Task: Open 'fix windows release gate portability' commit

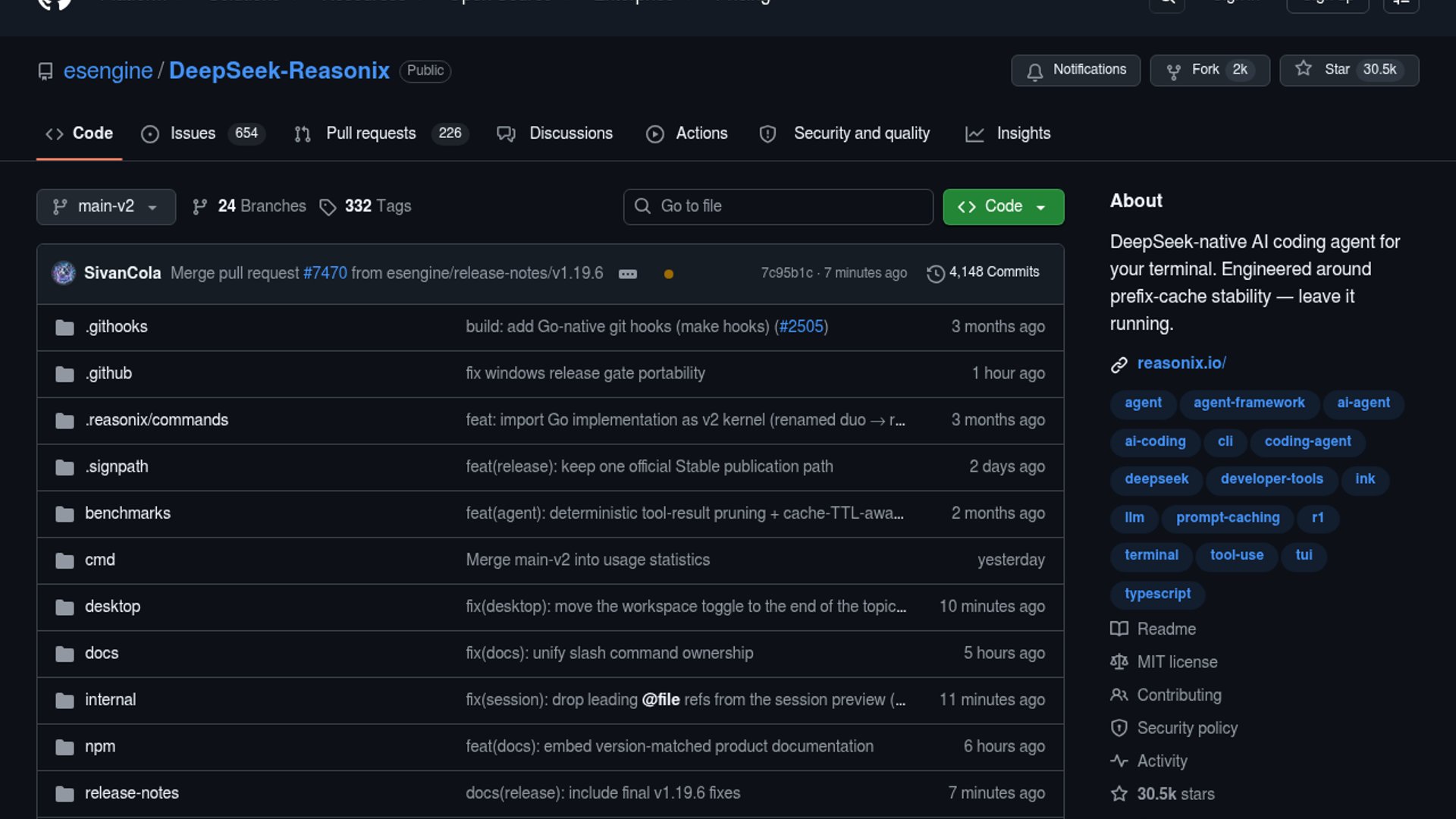Action: click(x=585, y=374)
